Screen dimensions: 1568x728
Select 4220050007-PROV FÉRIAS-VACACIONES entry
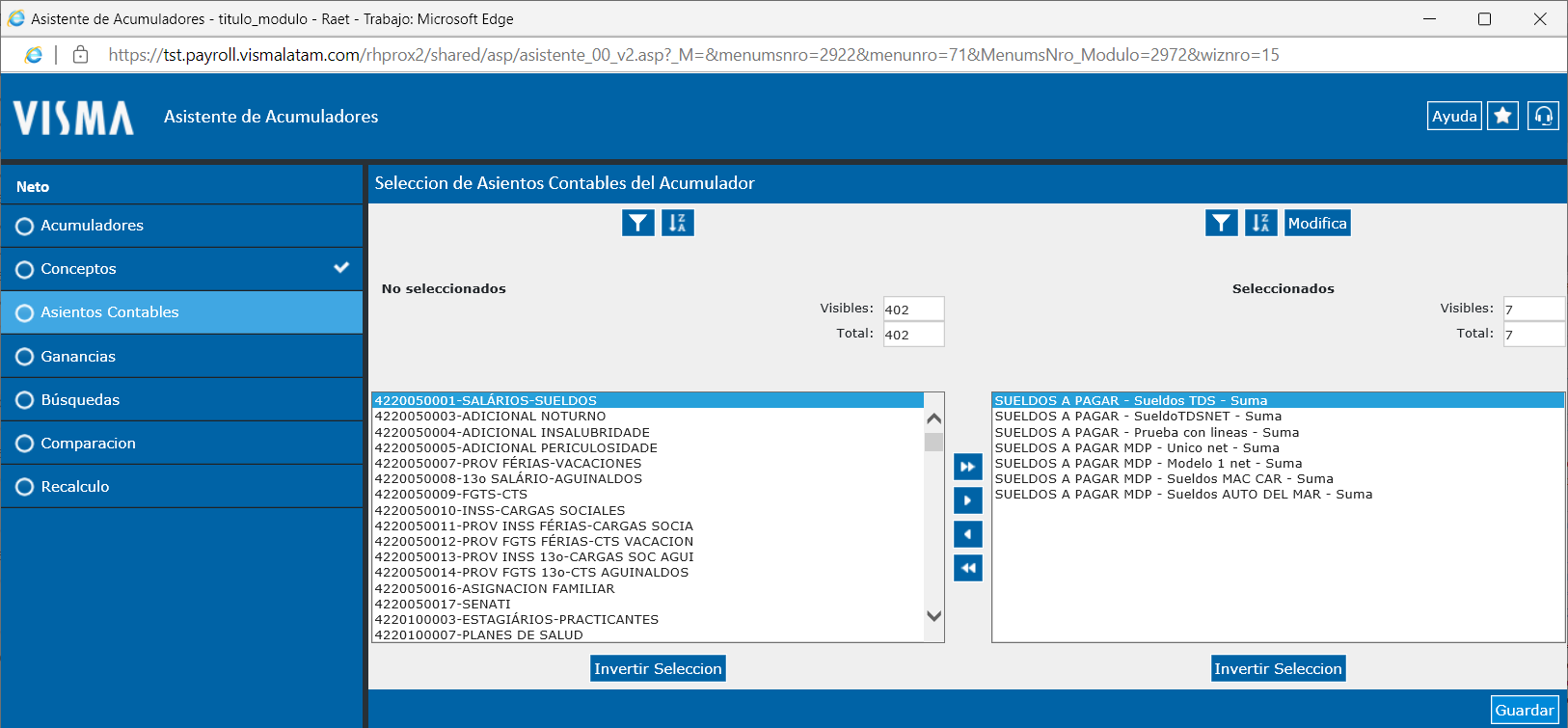click(648, 463)
